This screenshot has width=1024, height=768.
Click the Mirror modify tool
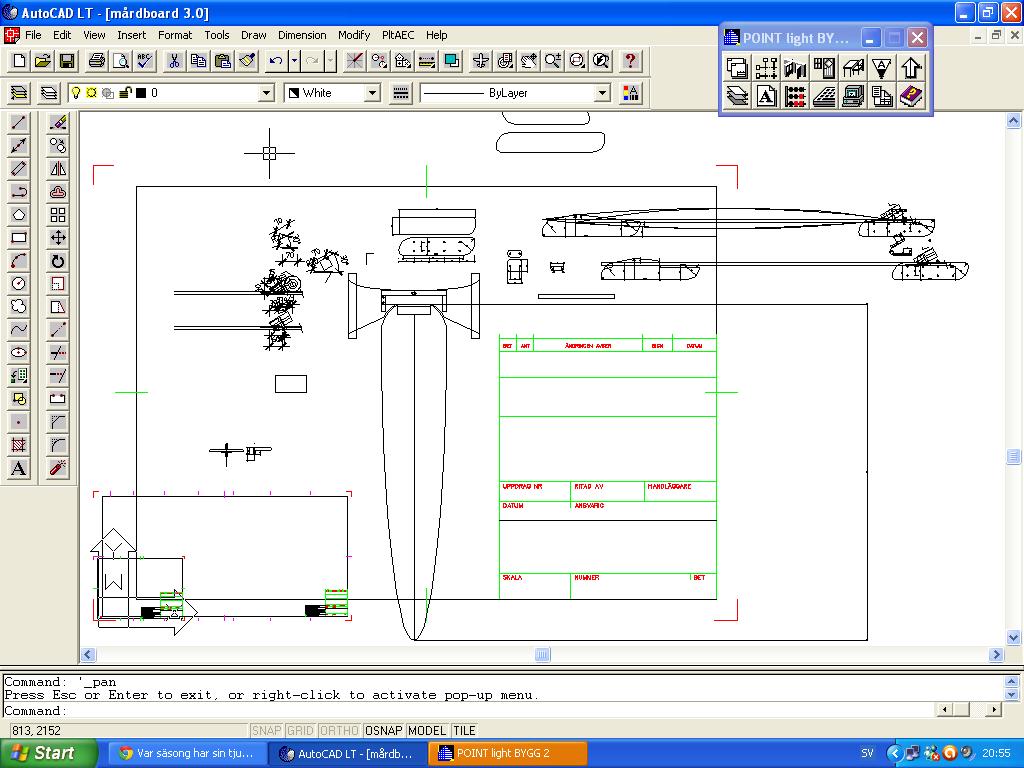tap(58, 169)
